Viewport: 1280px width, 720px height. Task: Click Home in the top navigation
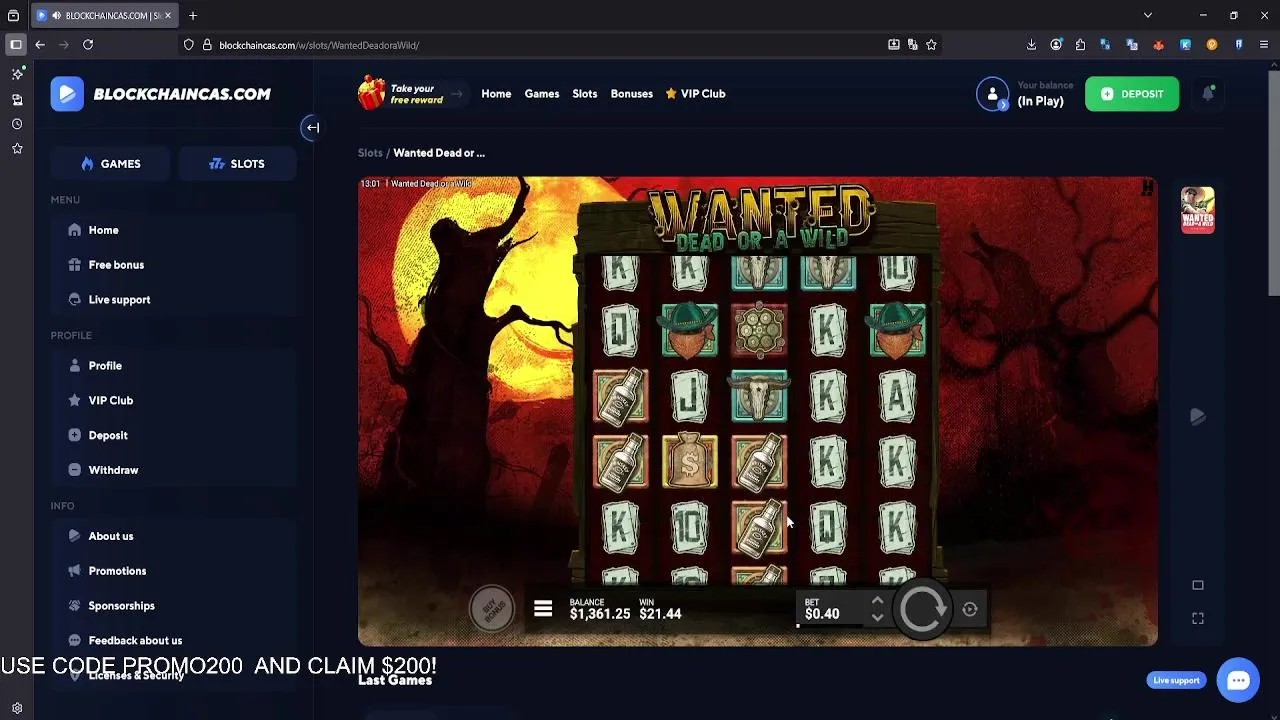pyautogui.click(x=496, y=94)
